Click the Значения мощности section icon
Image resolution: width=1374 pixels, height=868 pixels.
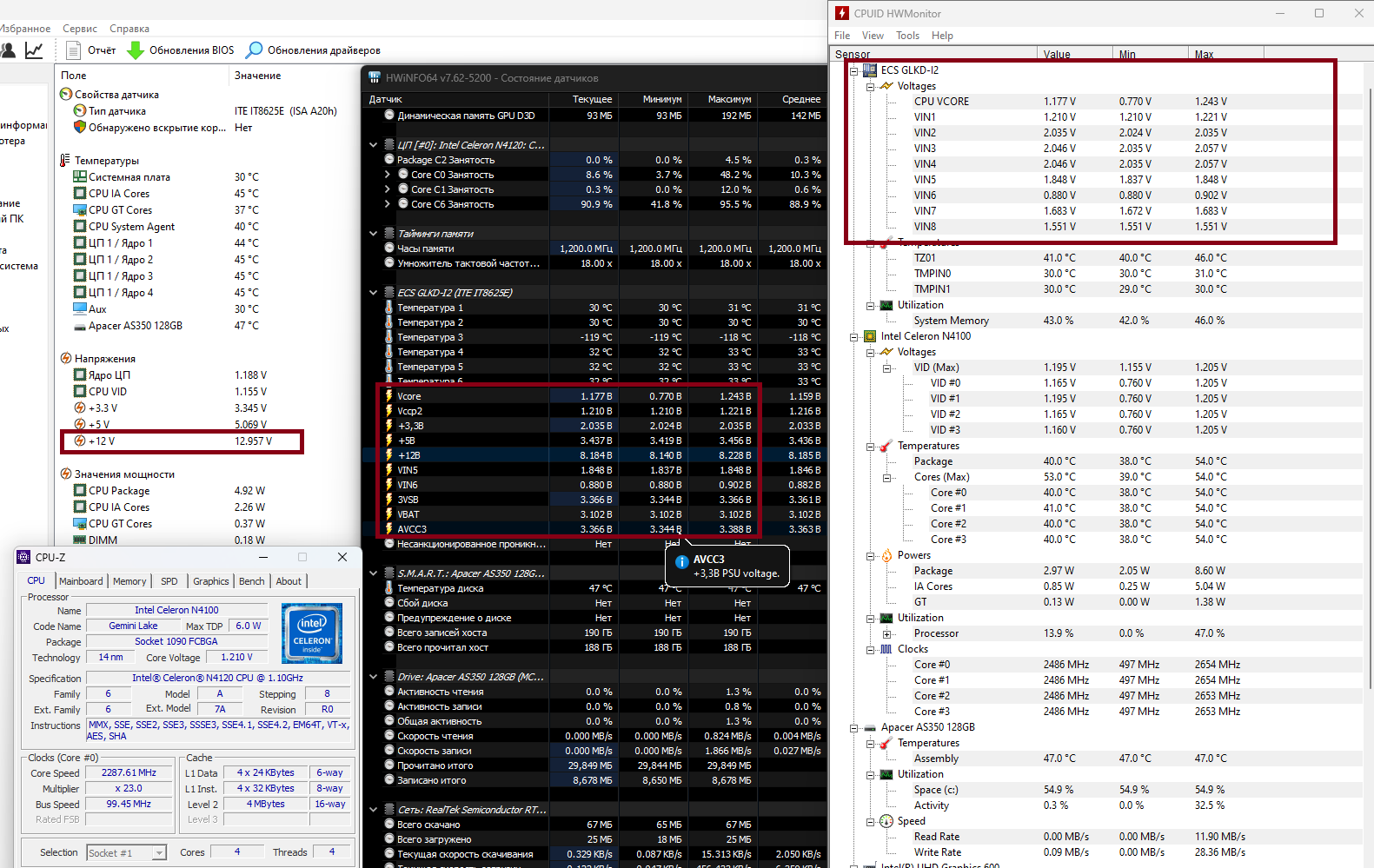point(66,474)
